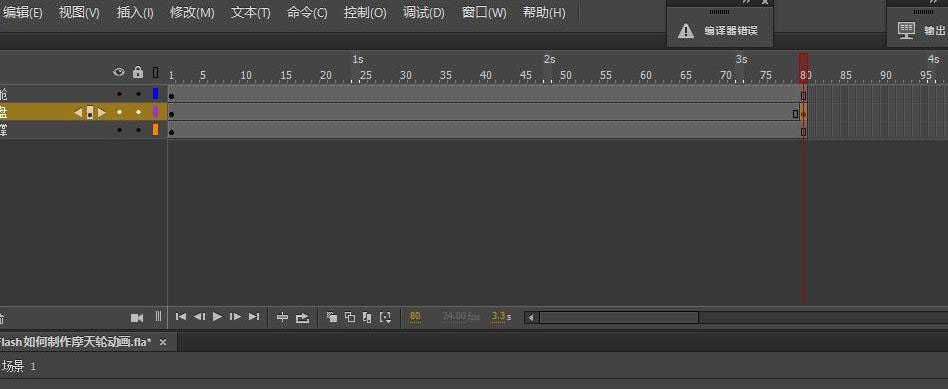The image size is (948, 389).
Task: Click the purple outline color swatch of selected layer
Action: (155, 112)
